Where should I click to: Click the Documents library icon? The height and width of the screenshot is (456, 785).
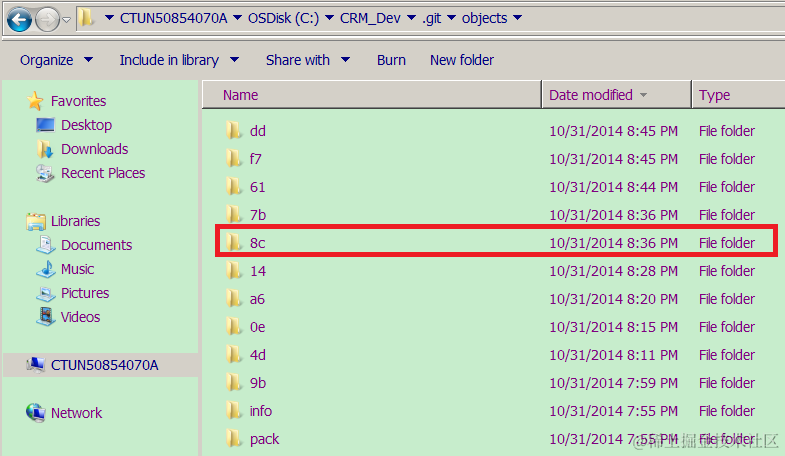[46, 244]
